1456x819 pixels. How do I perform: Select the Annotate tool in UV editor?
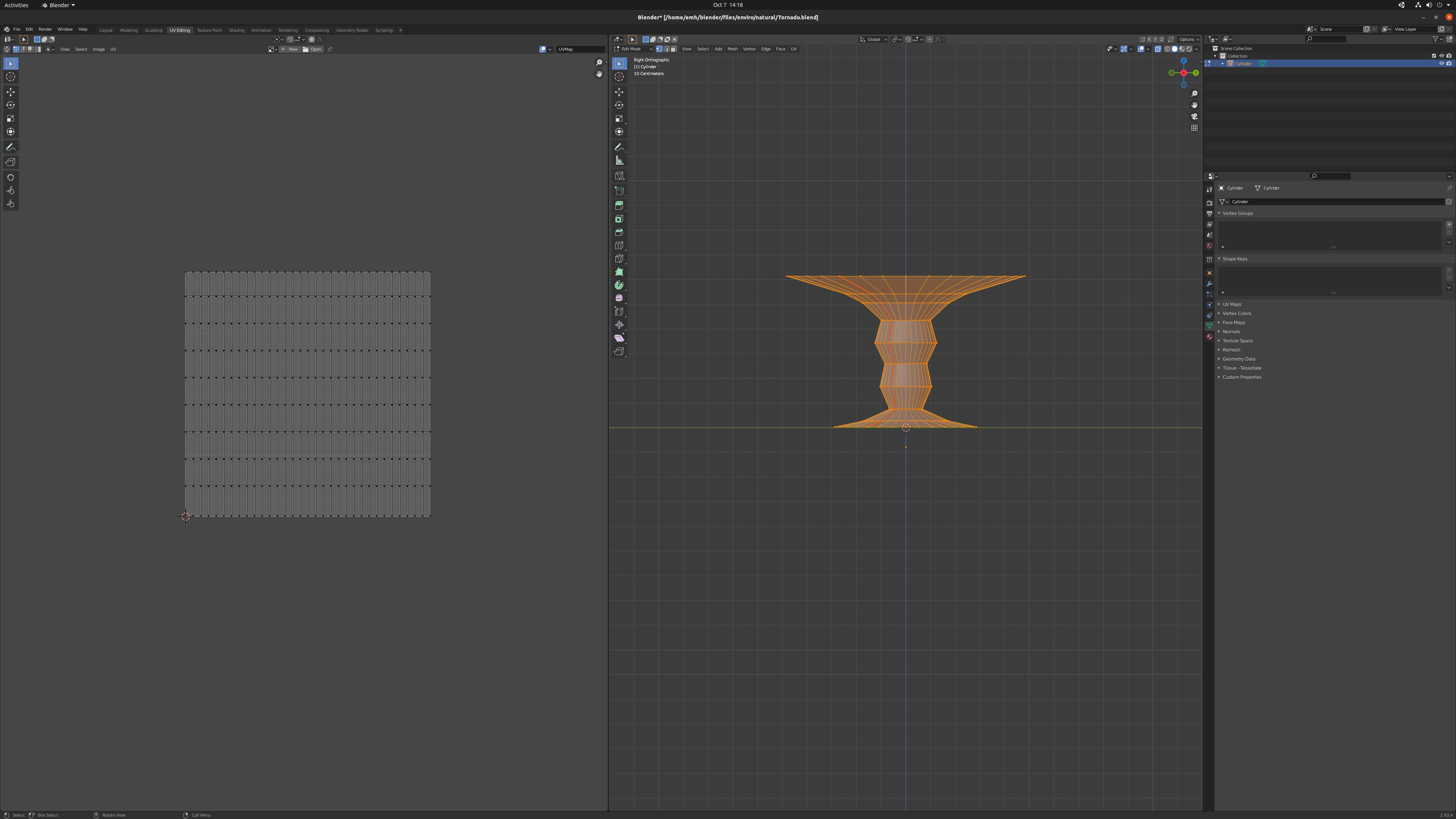point(11,147)
